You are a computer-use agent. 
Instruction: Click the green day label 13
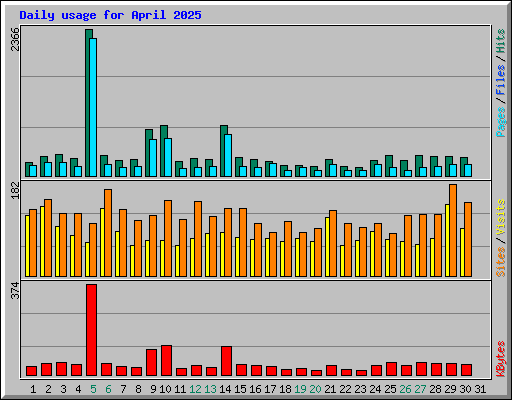pyautogui.click(x=210, y=389)
